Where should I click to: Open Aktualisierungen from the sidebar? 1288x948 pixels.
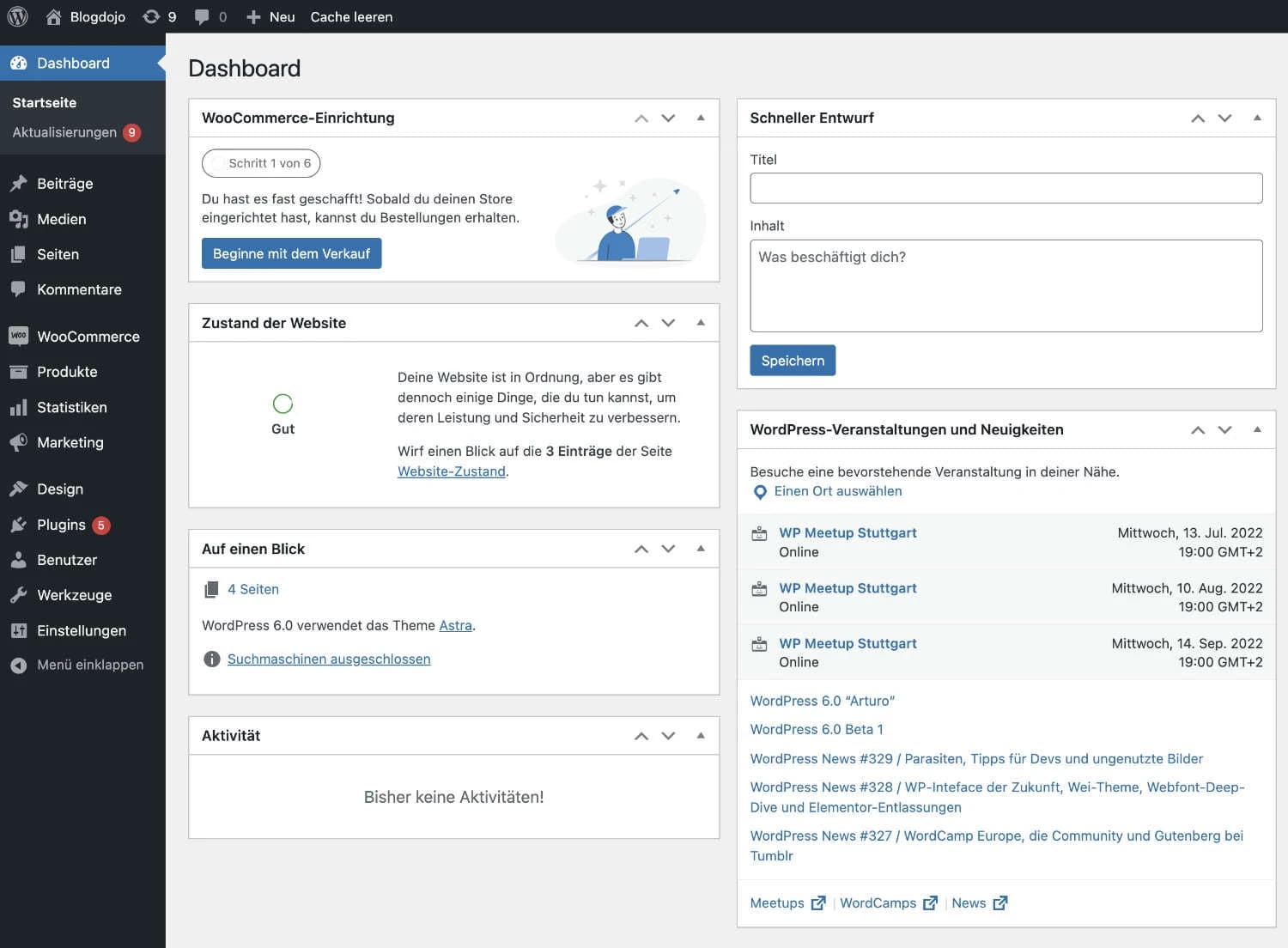click(64, 132)
